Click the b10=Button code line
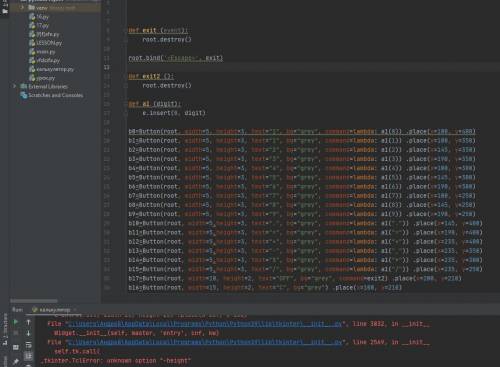The image size is (500, 367). (x=306, y=223)
